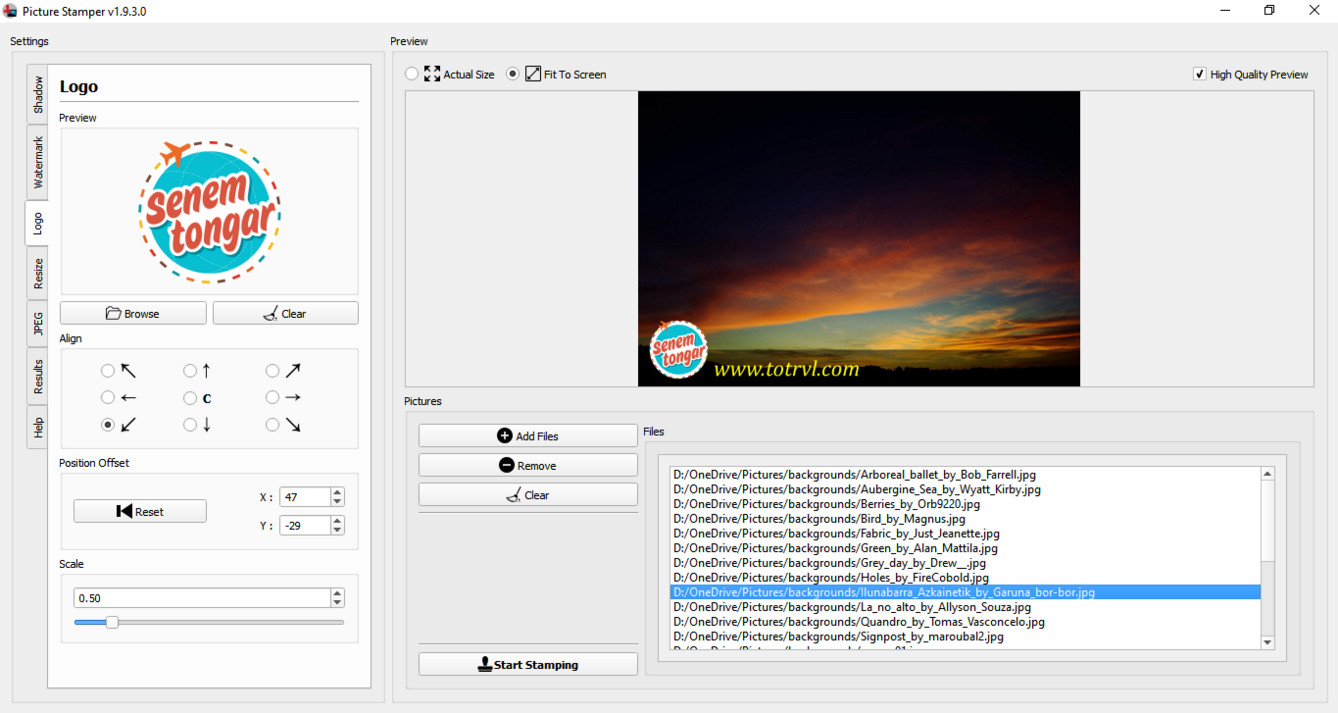This screenshot has width=1338, height=713.
Task: Browse for a logo file
Action: (x=133, y=313)
